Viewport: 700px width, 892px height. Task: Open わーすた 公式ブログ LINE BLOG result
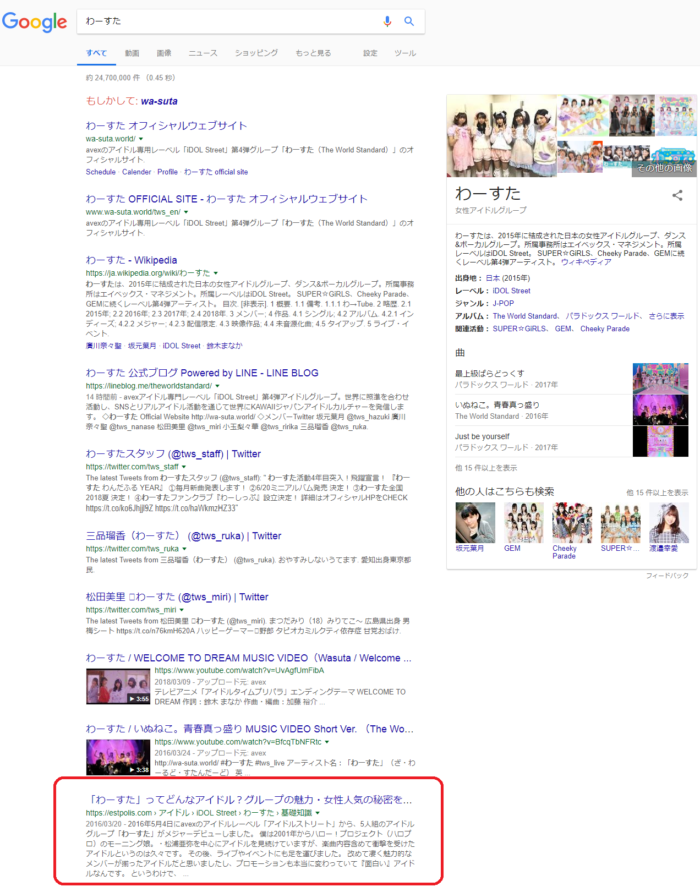202,373
